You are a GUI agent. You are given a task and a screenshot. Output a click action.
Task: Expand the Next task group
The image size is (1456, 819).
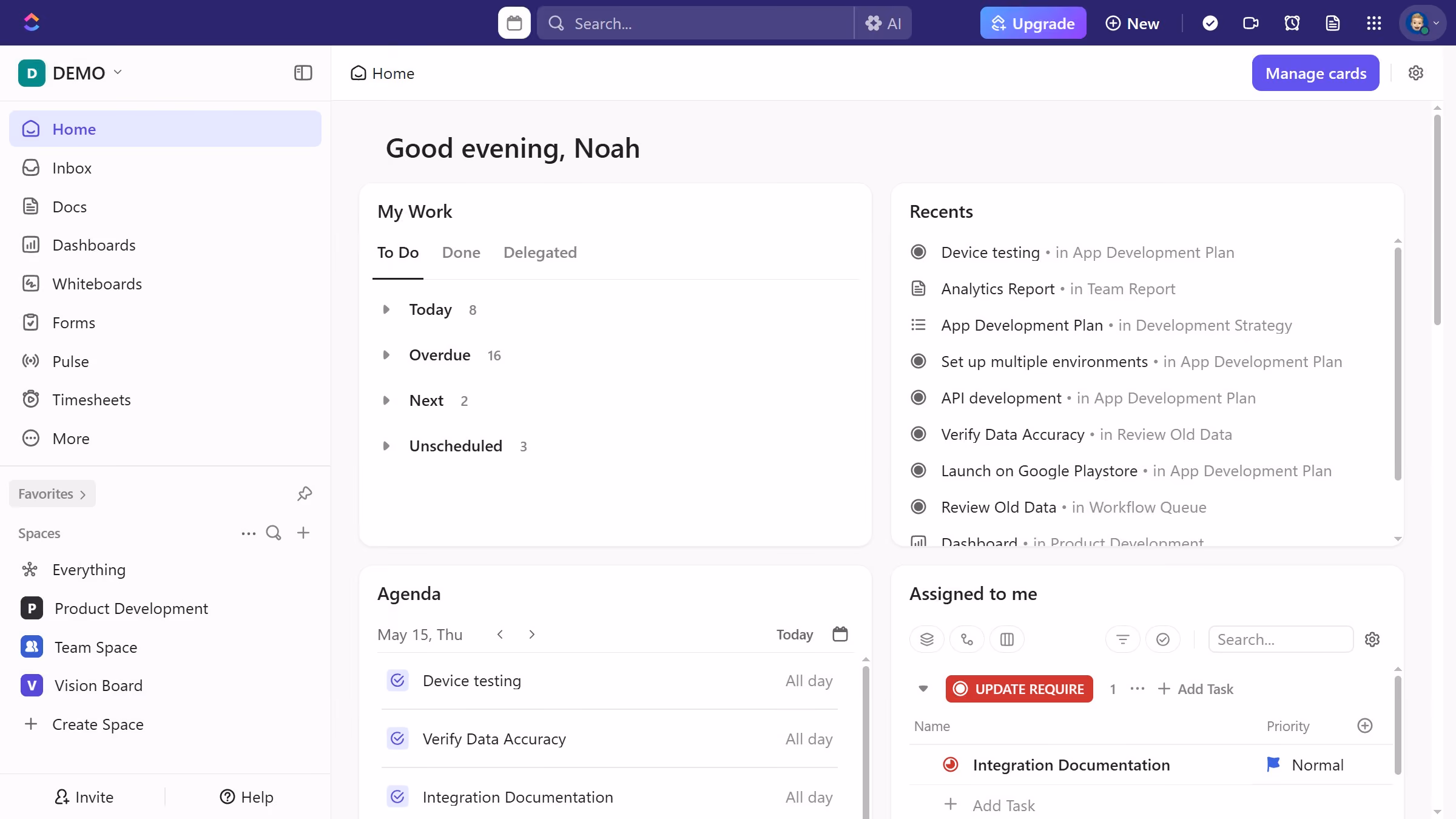click(386, 400)
